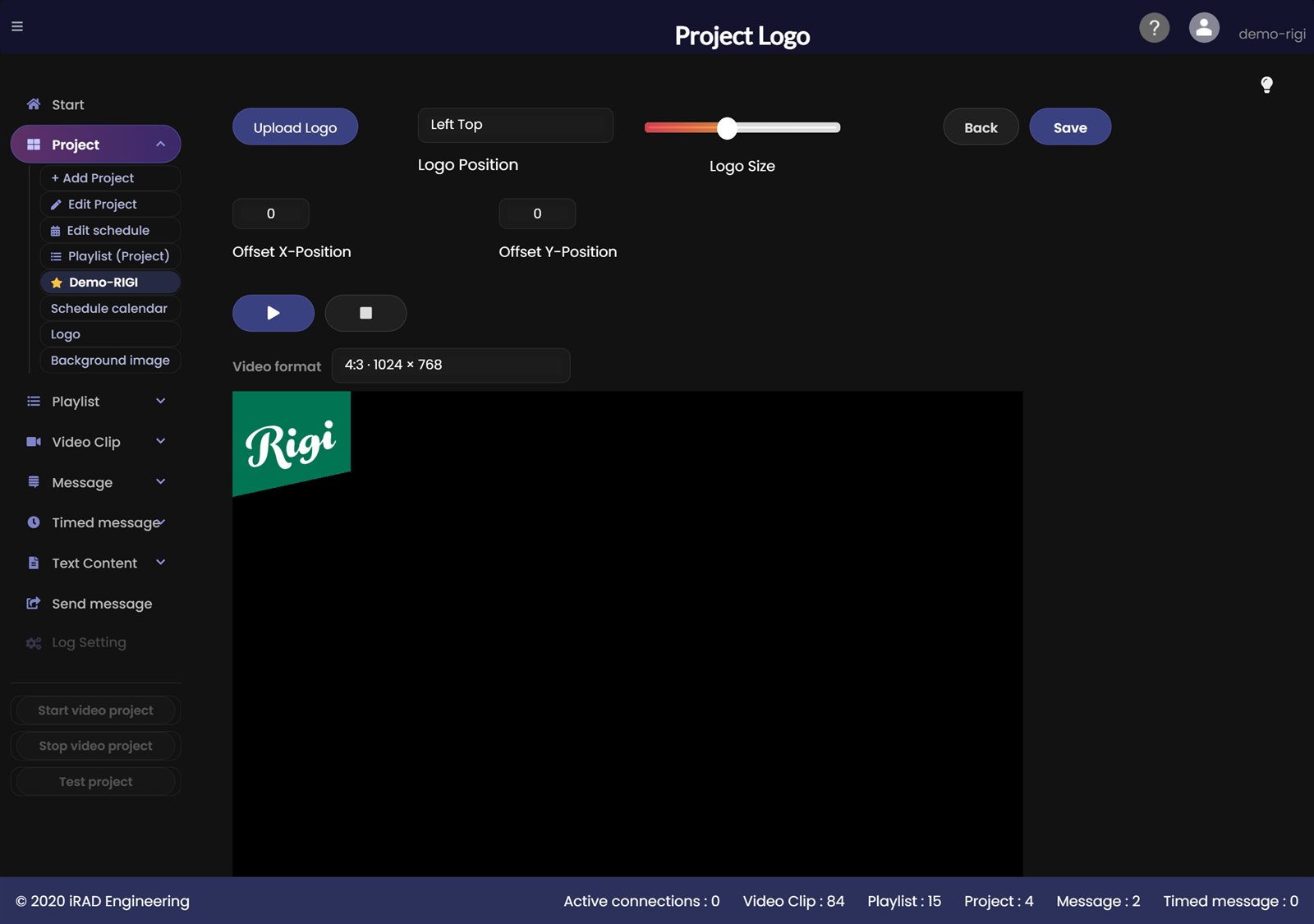This screenshot has height=924, width=1314.
Task: Click the Timed message clock icon
Action: (34, 522)
